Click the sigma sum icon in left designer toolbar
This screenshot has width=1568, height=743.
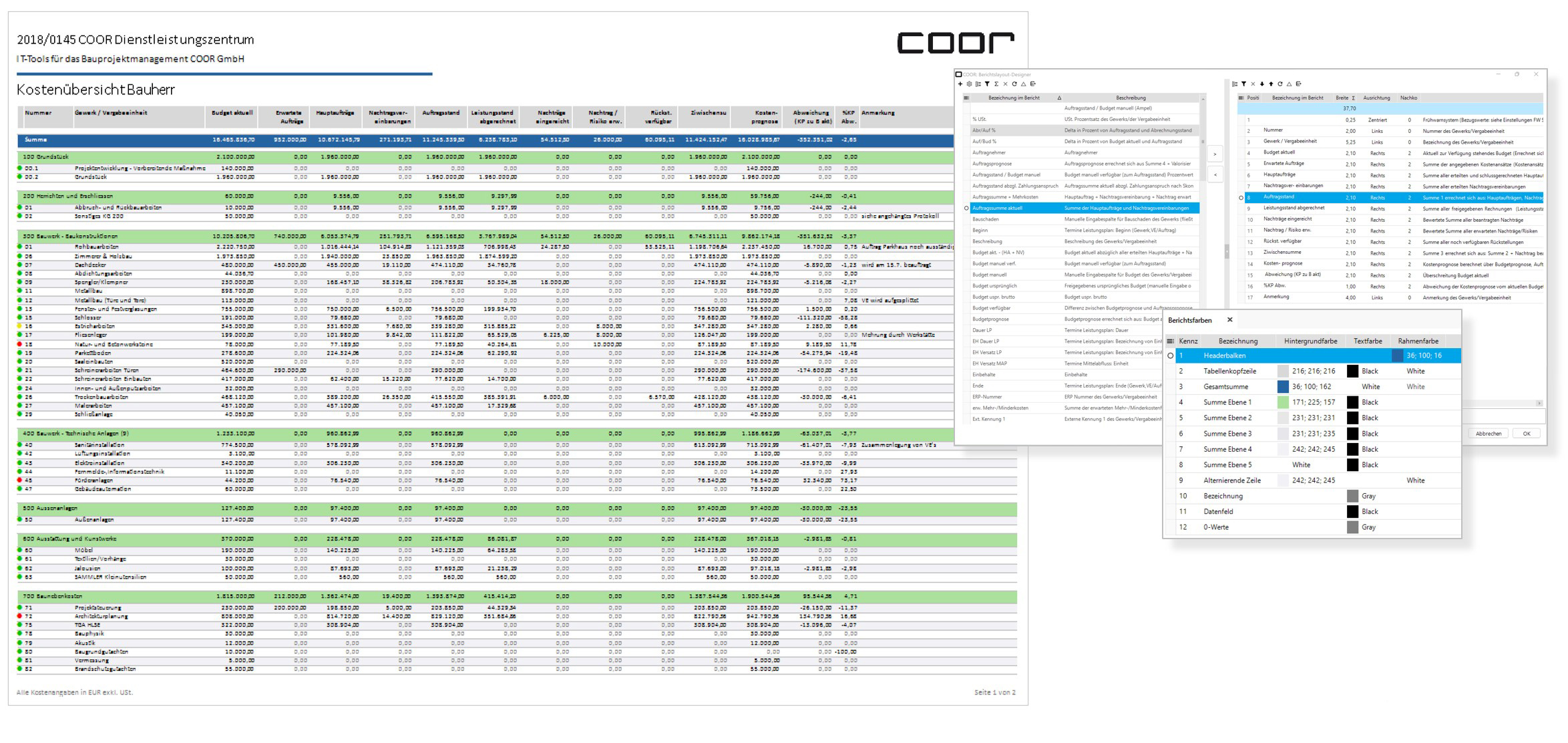[x=996, y=84]
